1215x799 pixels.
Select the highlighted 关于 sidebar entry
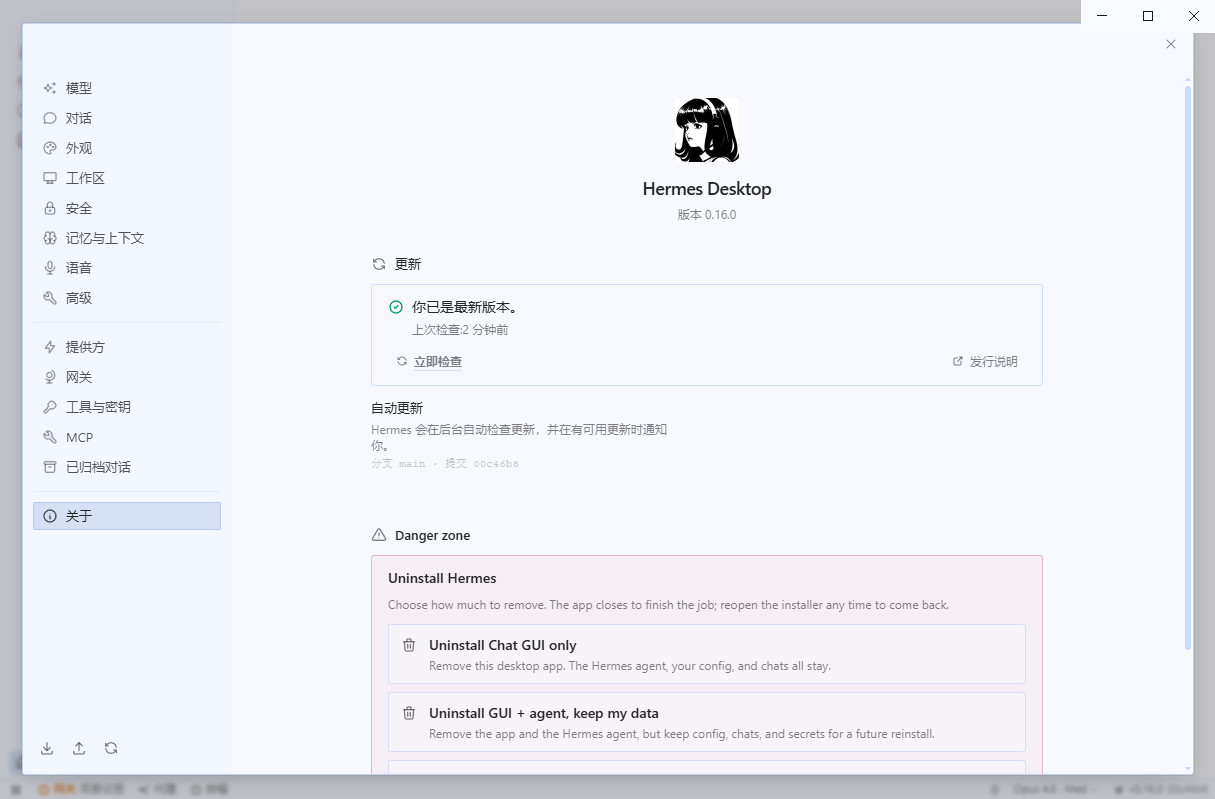[127, 516]
